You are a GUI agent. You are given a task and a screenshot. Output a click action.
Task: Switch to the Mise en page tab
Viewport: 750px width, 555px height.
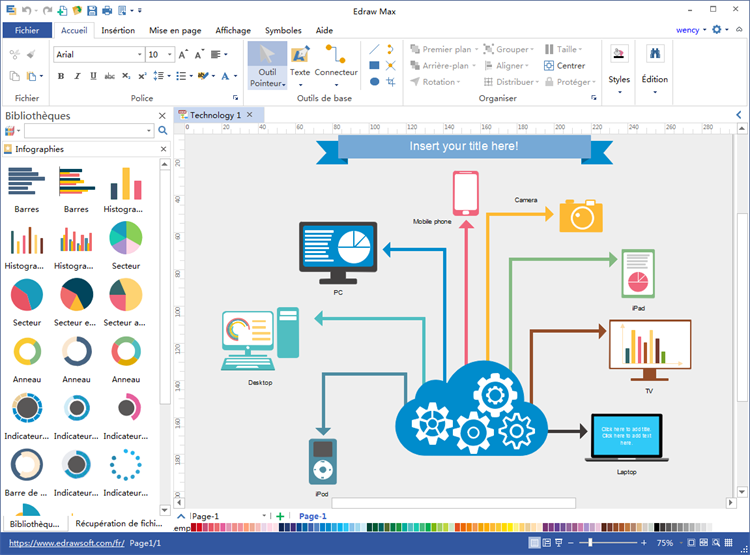coord(174,31)
